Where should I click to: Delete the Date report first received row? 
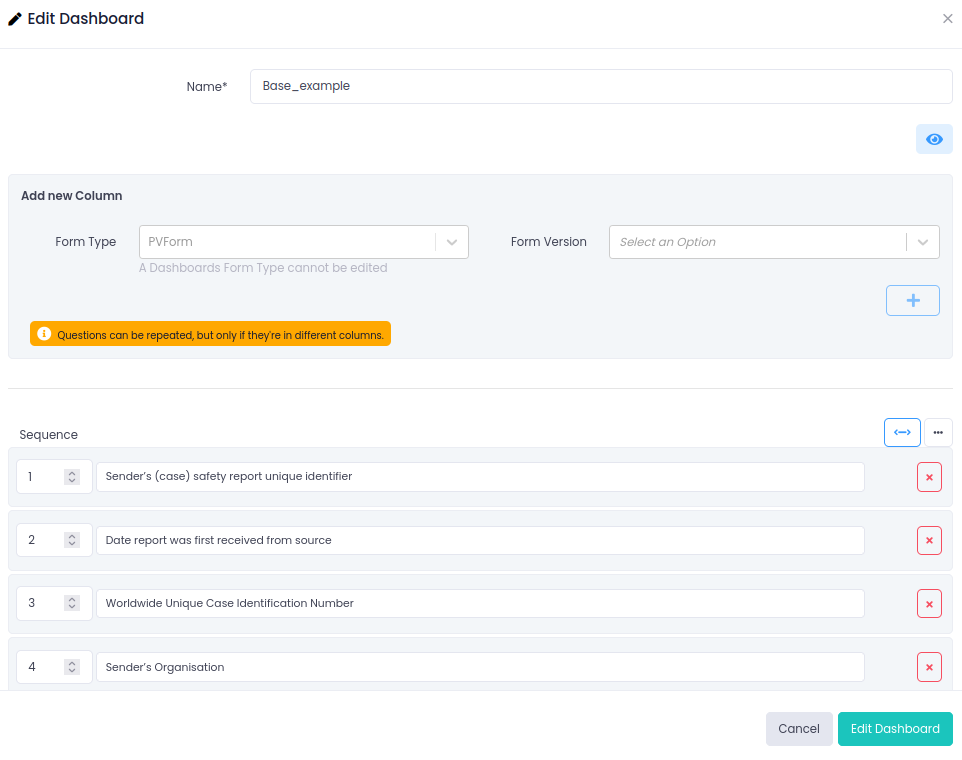(x=929, y=540)
